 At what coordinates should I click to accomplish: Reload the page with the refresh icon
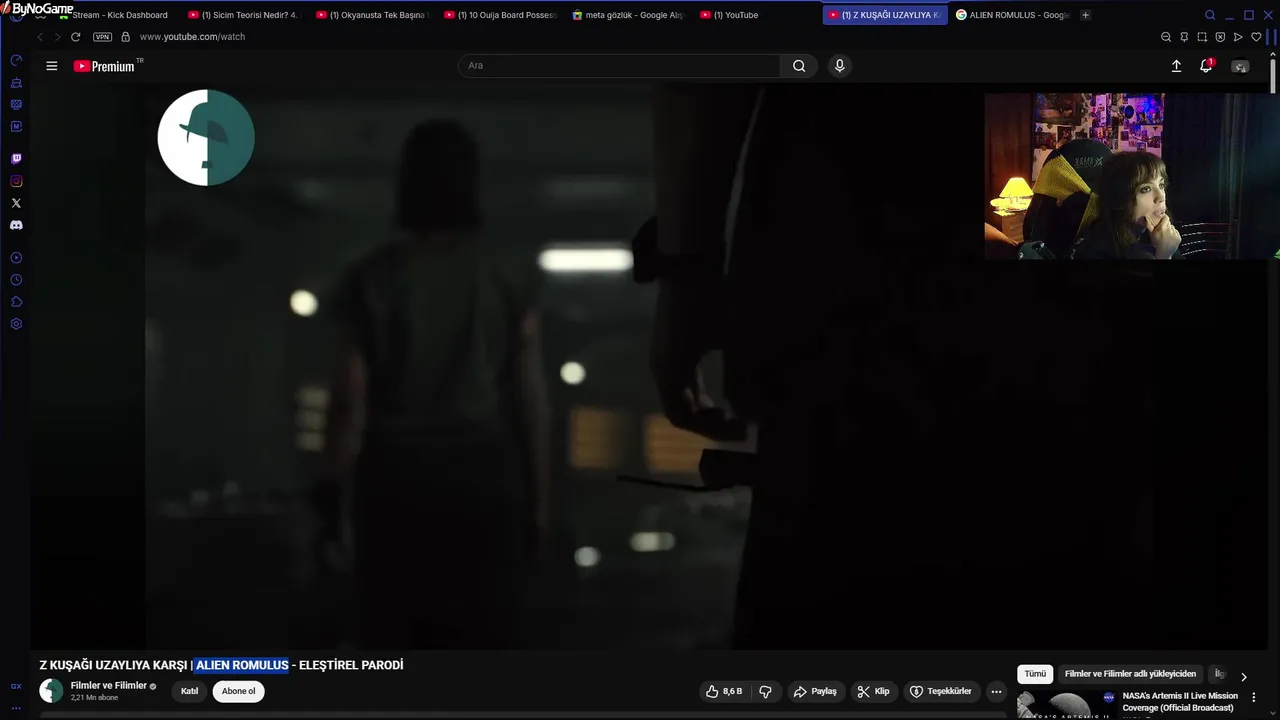coord(75,37)
